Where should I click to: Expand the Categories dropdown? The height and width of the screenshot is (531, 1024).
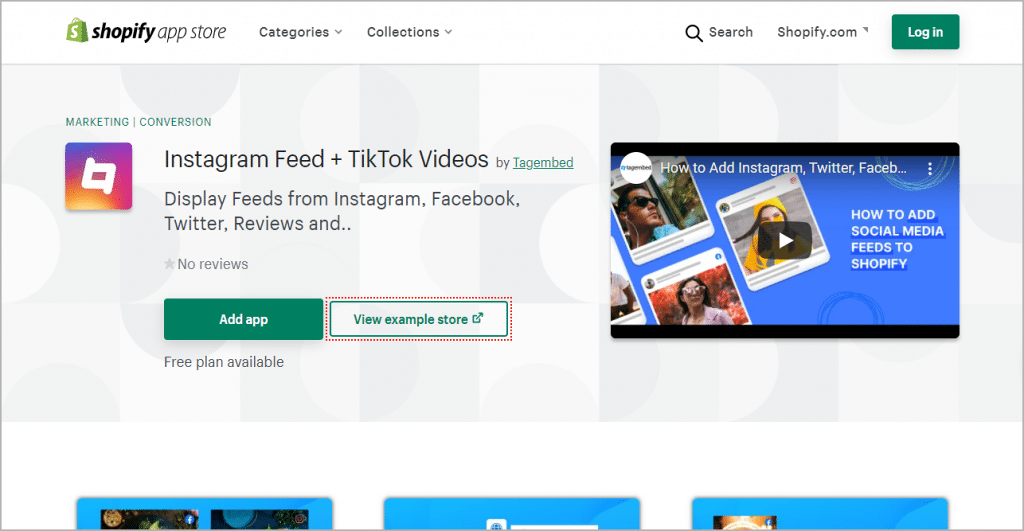[x=300, y=32]
